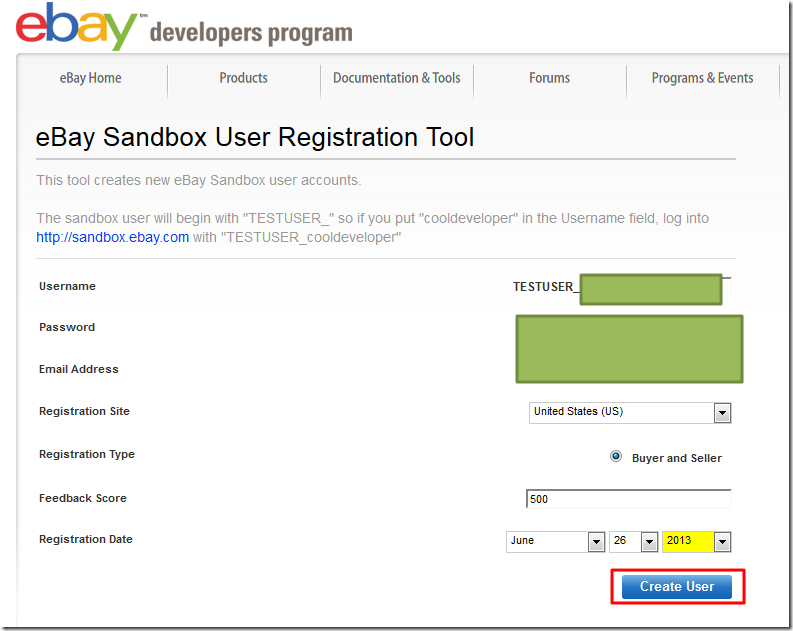Click the 'eBay Sandbox User Registration Tool' heading
The width and height of the screenshot is (793, 631).
point(255,137)
